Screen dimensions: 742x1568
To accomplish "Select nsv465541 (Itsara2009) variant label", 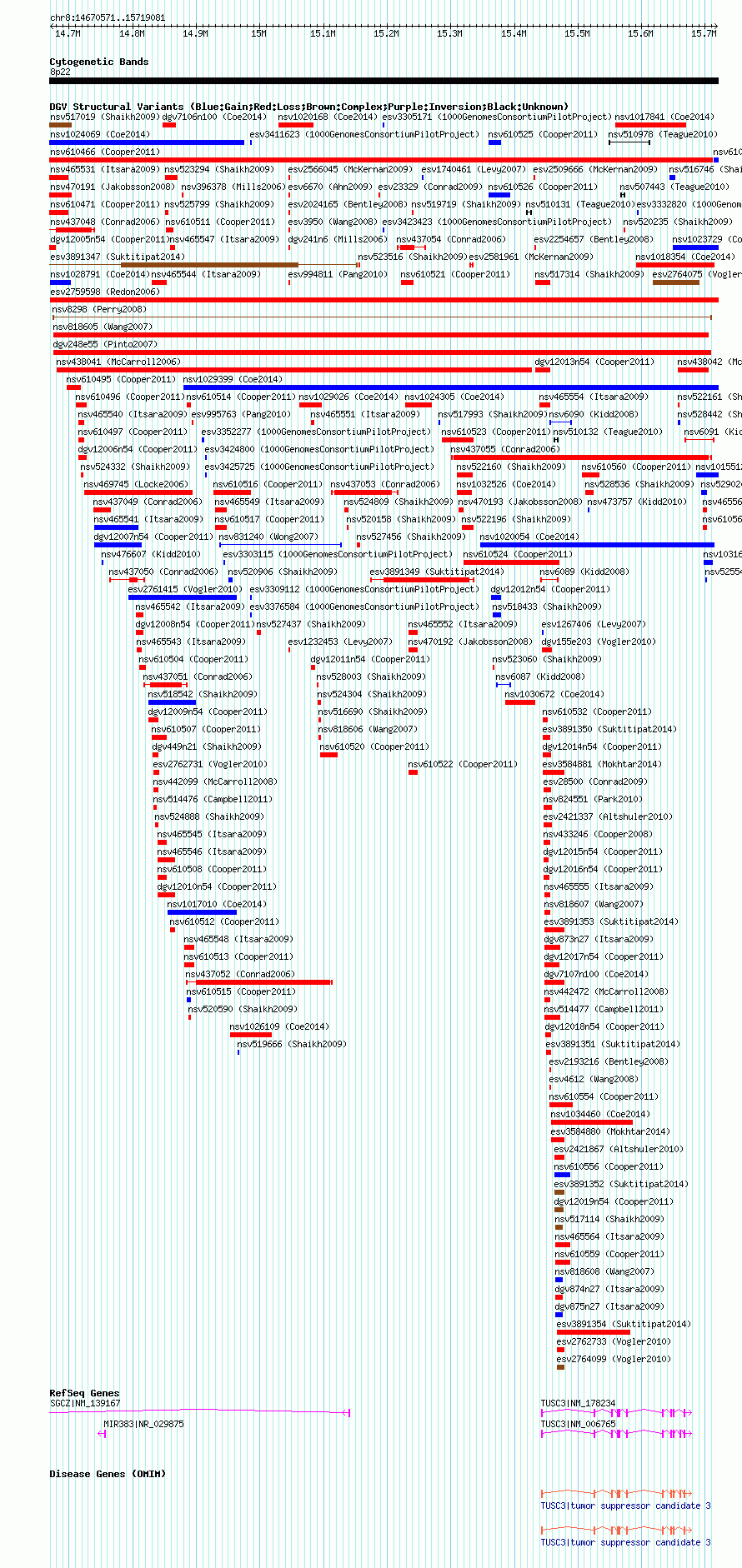I will click(148, 519).
